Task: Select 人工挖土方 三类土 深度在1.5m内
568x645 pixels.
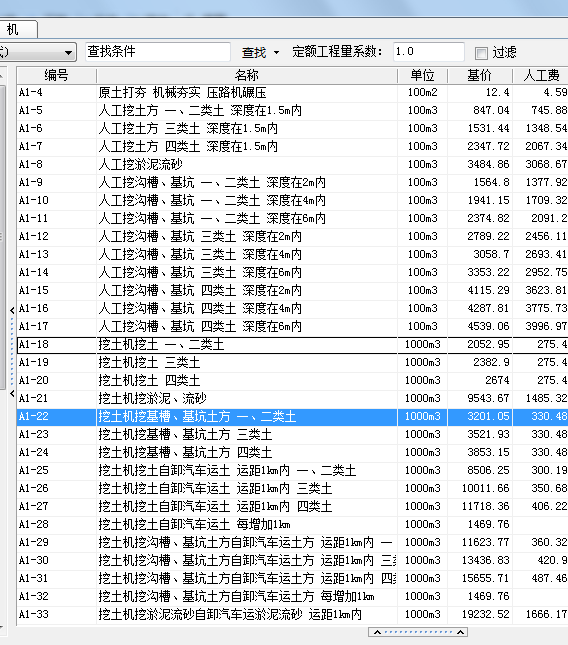Action: point(188,129)
